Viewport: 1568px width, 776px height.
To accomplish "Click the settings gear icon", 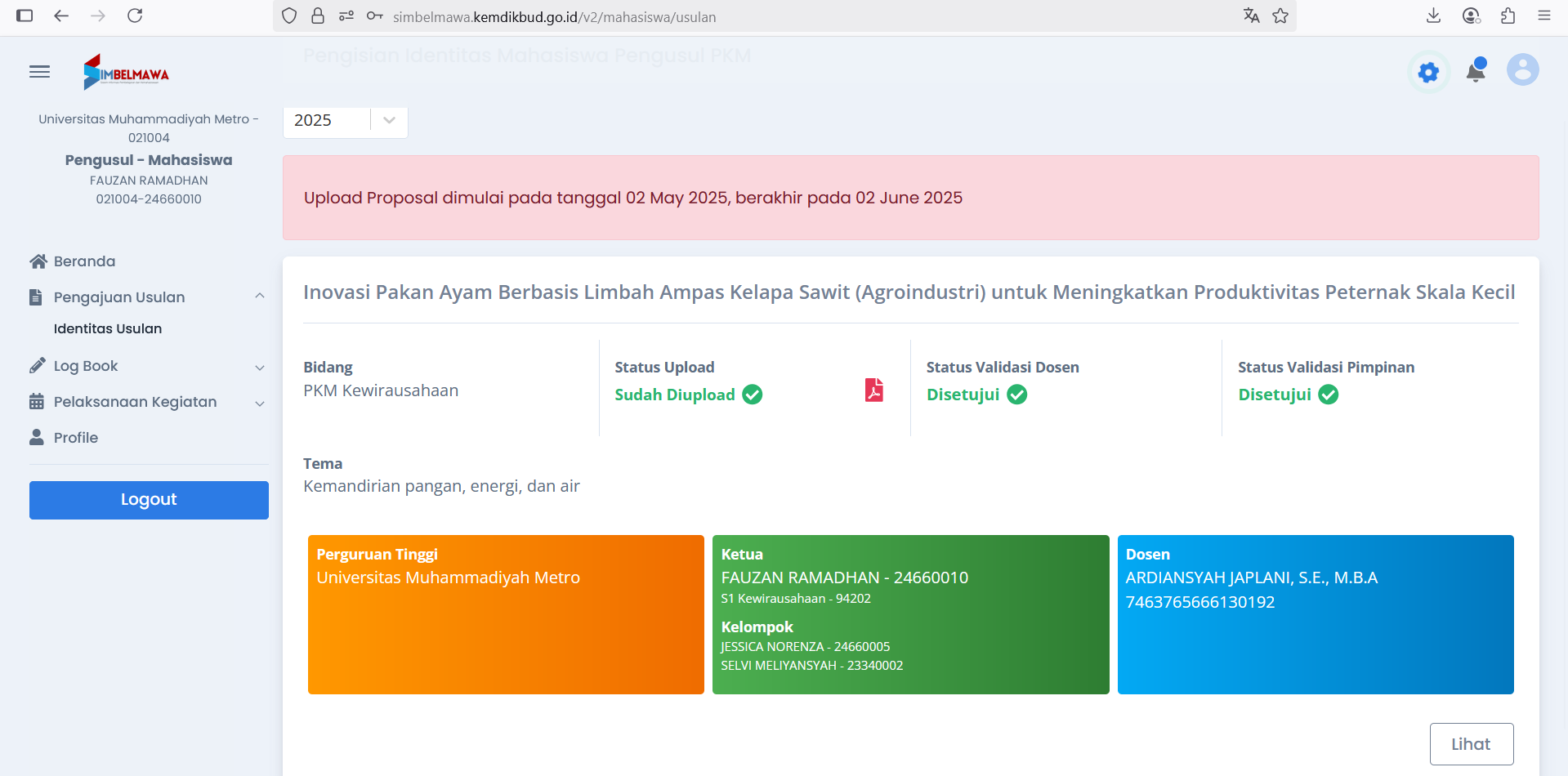I will point(1428,73).
